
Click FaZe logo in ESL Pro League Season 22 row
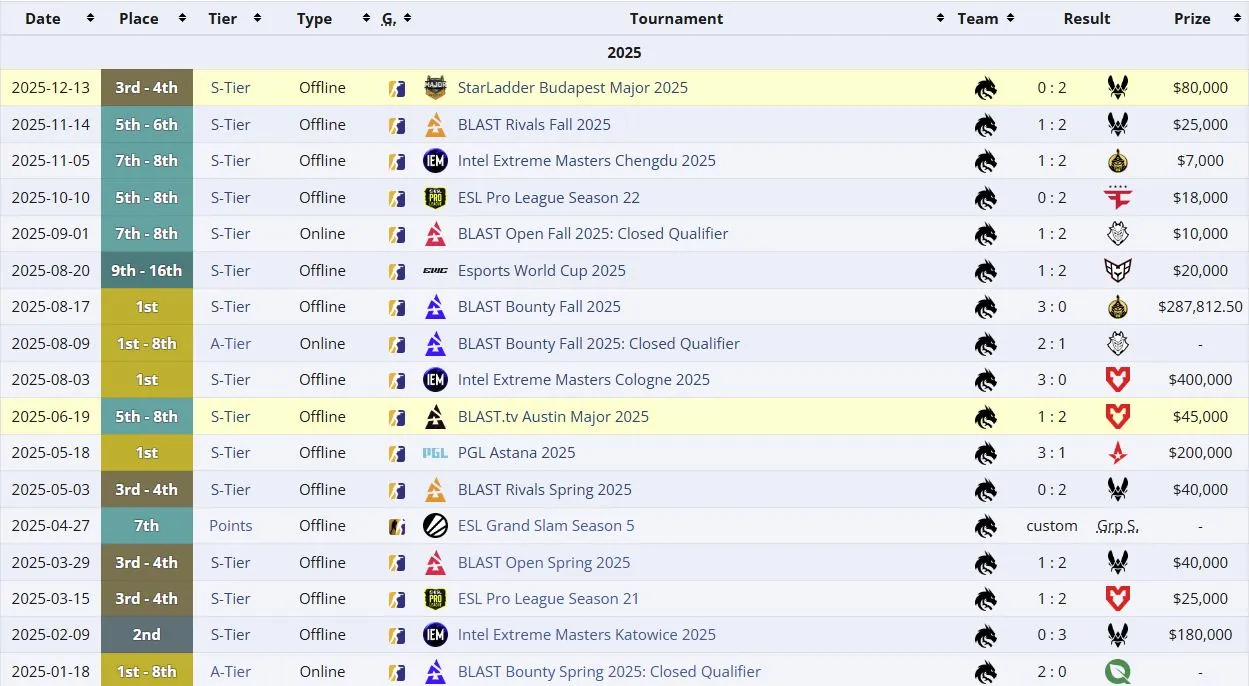pos(1117,198)
